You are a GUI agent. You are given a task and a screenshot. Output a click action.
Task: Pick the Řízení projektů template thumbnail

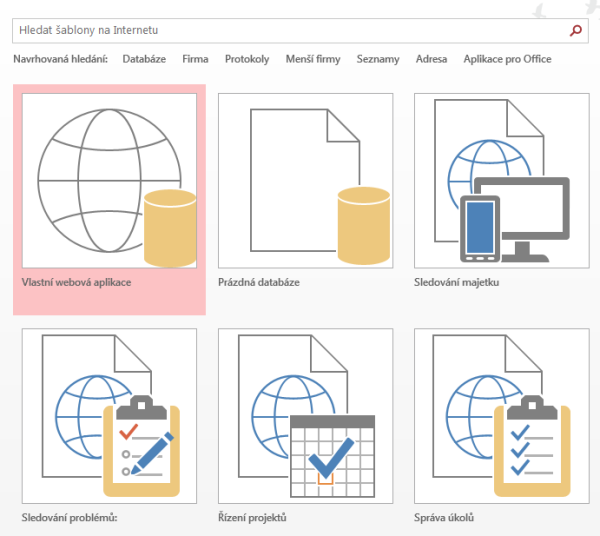[306, 416]
